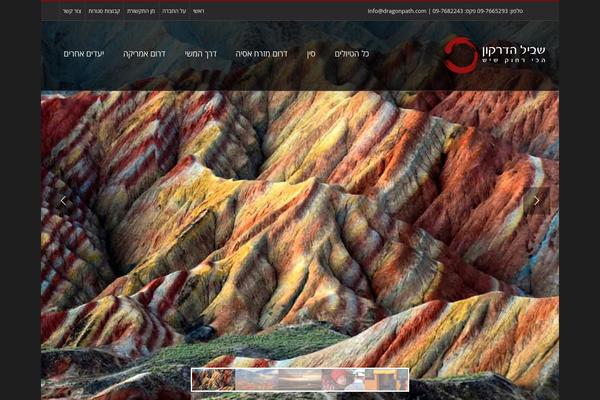Open the צור קשר link

click(72, 11)
